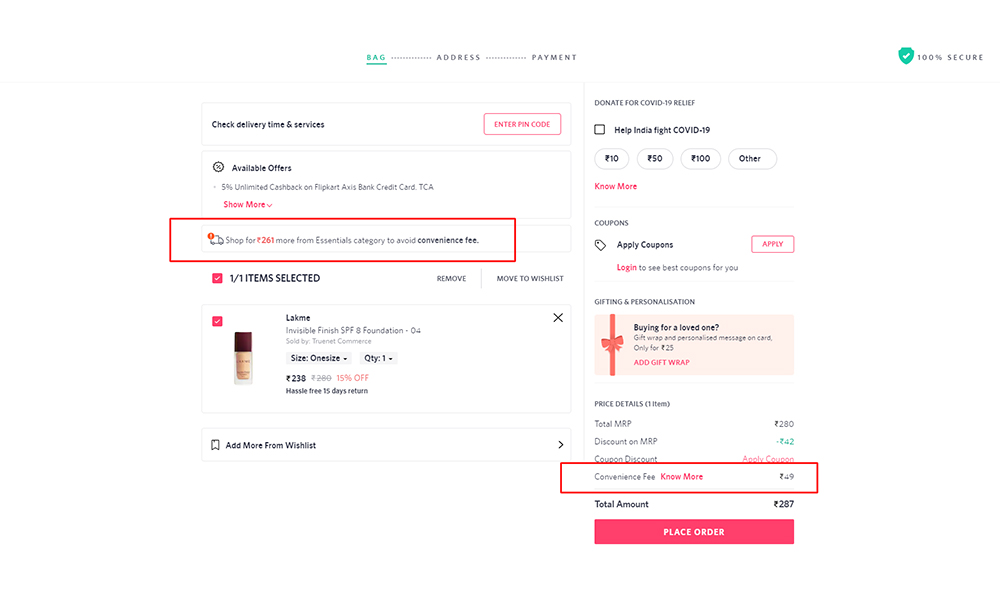Open Add More From Wishlist arrow

coord(560,445)
